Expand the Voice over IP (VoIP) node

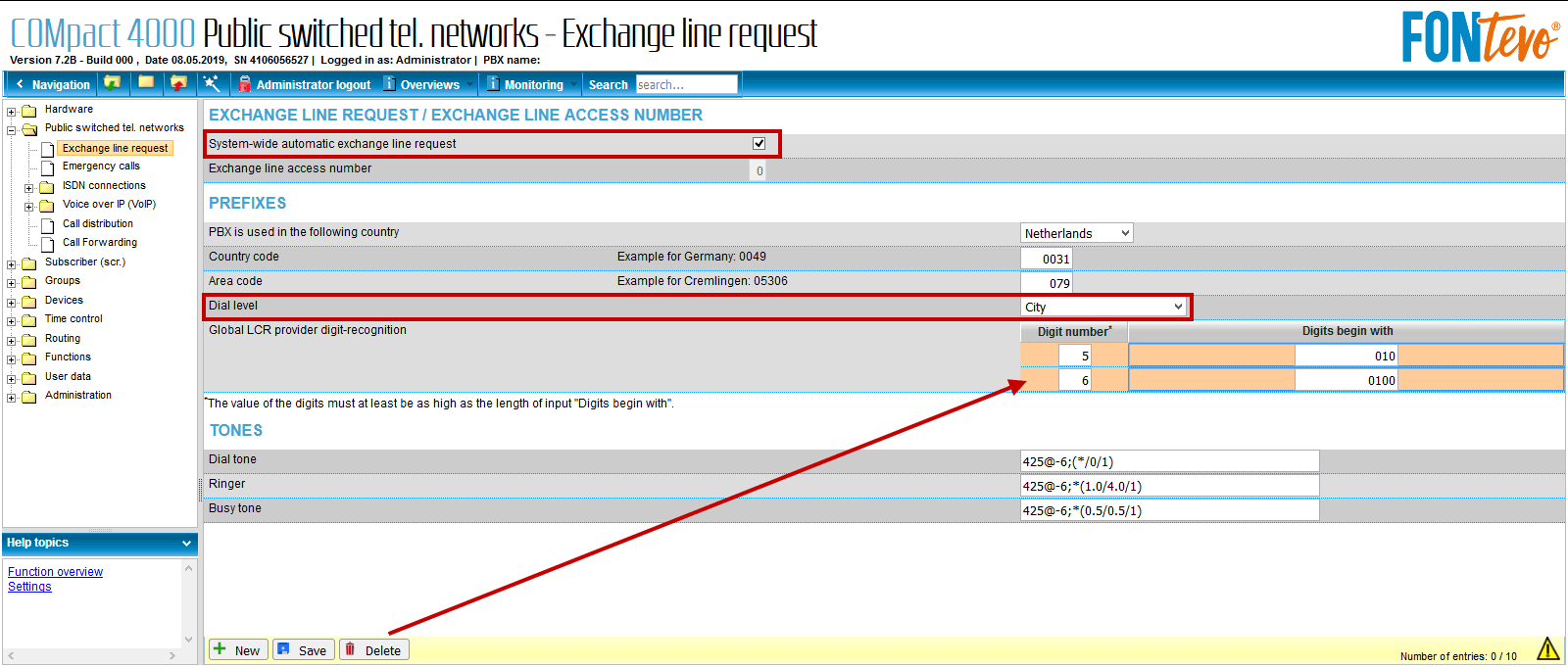coord(29,207)
